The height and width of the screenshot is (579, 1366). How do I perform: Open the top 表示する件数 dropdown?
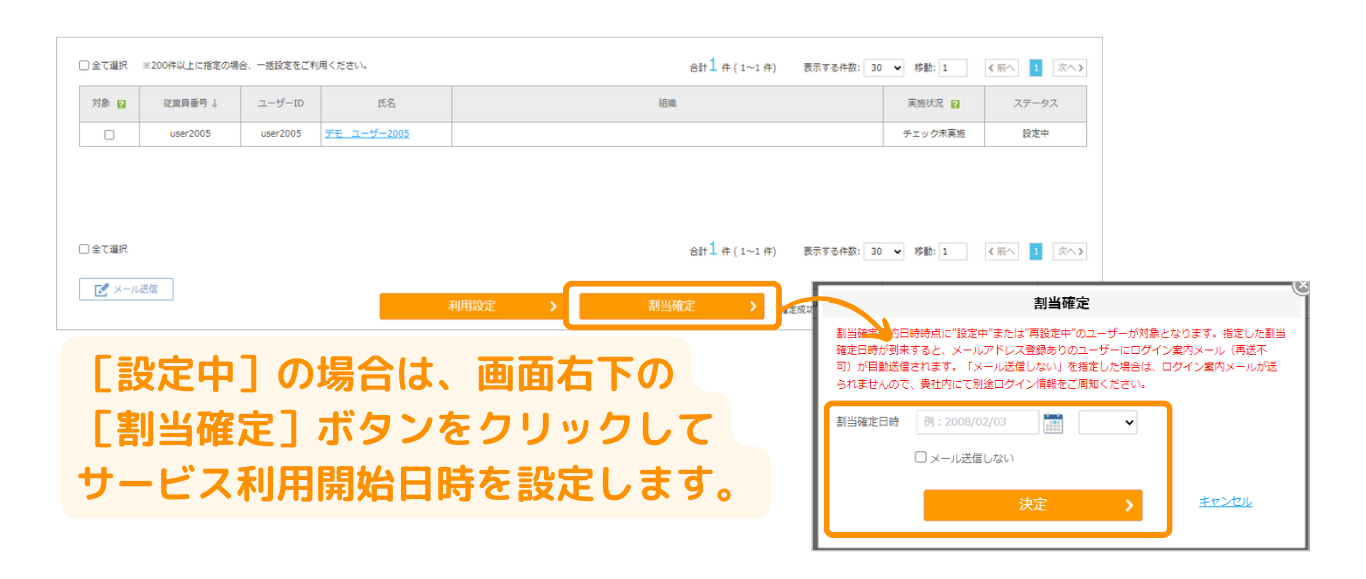[x=883, y=68]
